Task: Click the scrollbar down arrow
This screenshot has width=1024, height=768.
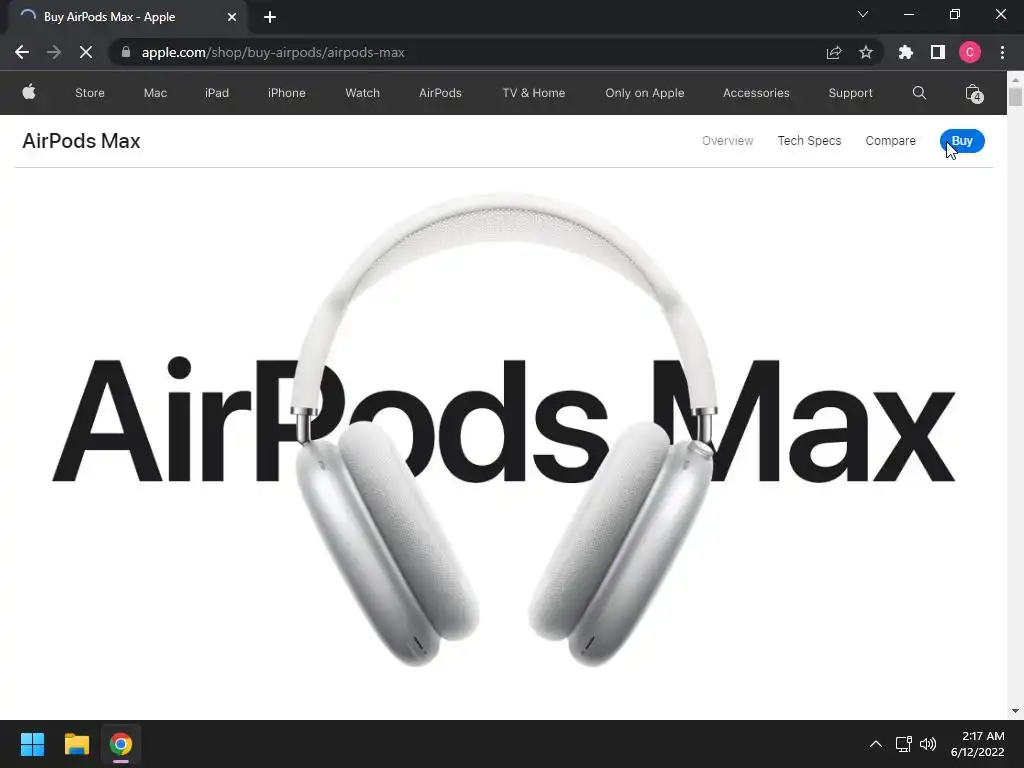Action: 1015,711
